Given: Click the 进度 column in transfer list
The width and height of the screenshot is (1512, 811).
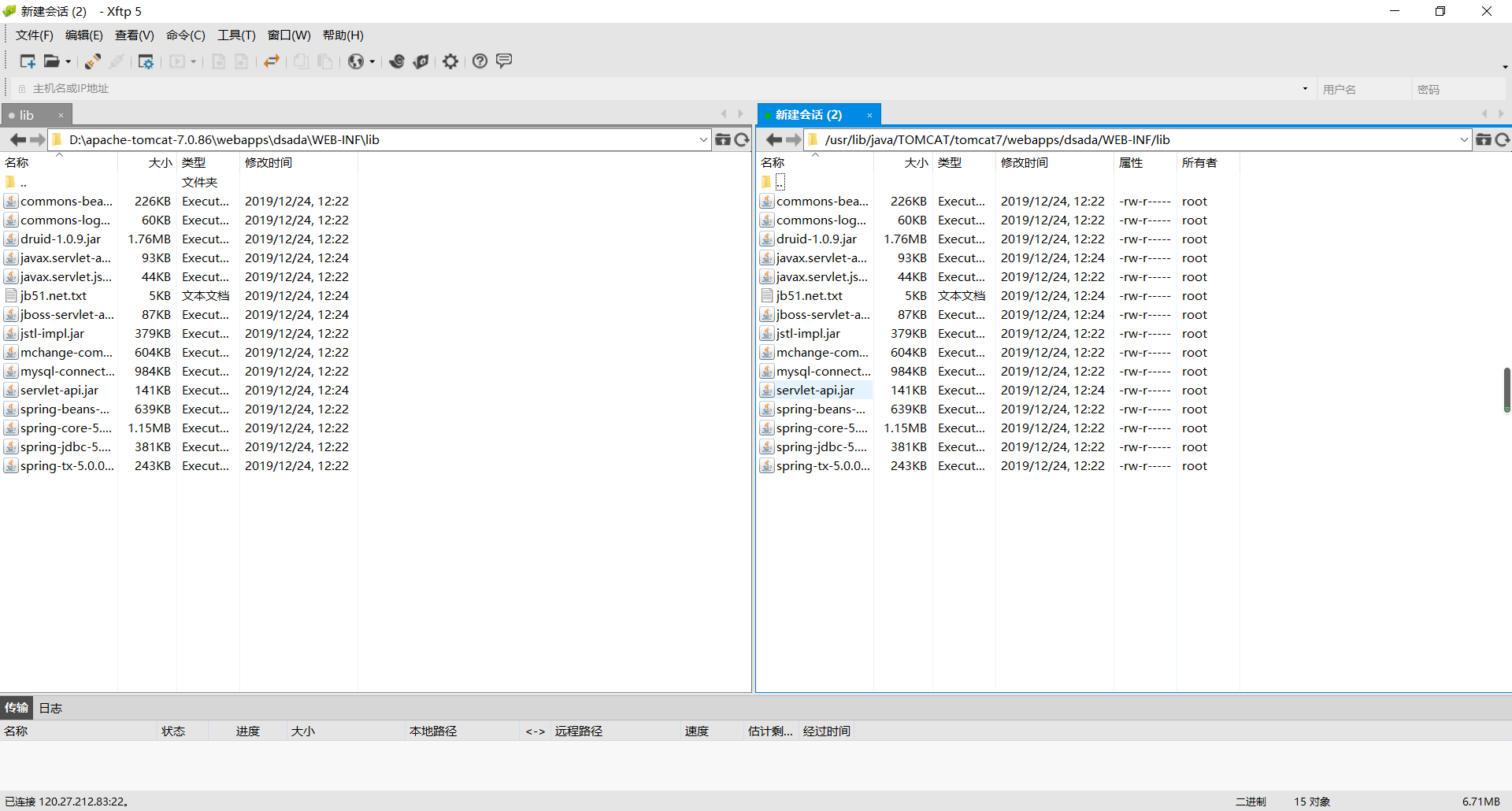Looking at the screenshot, I should pos(247,731).
